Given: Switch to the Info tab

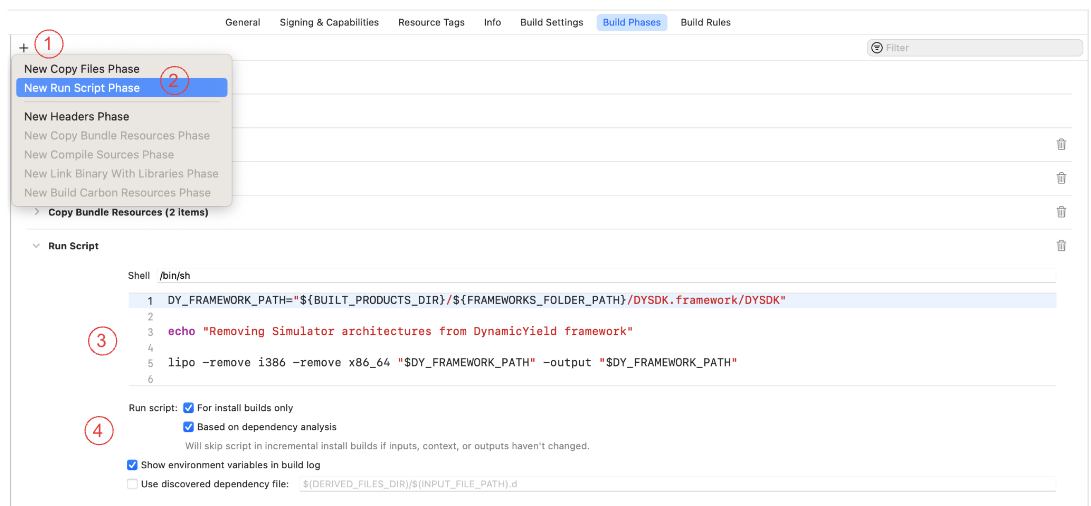Looking at the screenshot, I should 493,22.
